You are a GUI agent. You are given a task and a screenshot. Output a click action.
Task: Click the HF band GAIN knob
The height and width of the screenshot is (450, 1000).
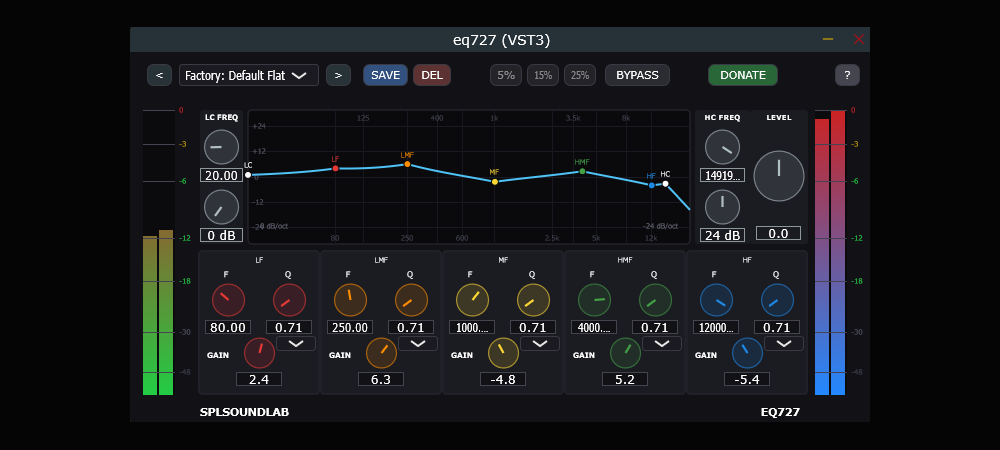click(747, 353)
